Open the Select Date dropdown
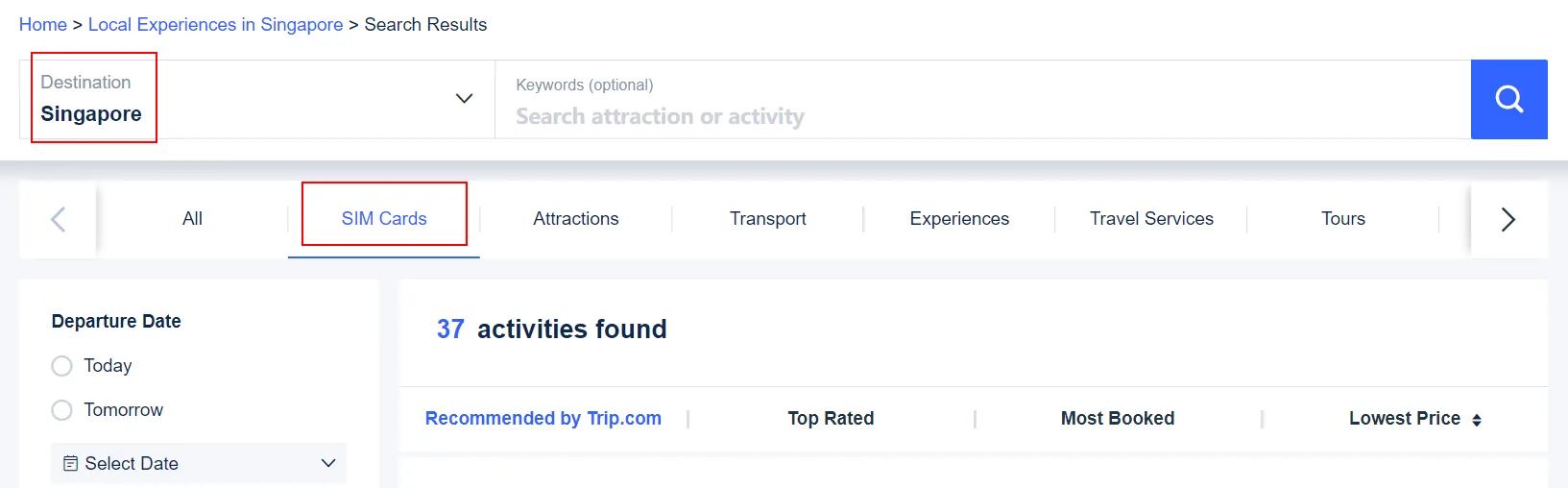Screen dimensions: 1568x488 pos(199,464)
